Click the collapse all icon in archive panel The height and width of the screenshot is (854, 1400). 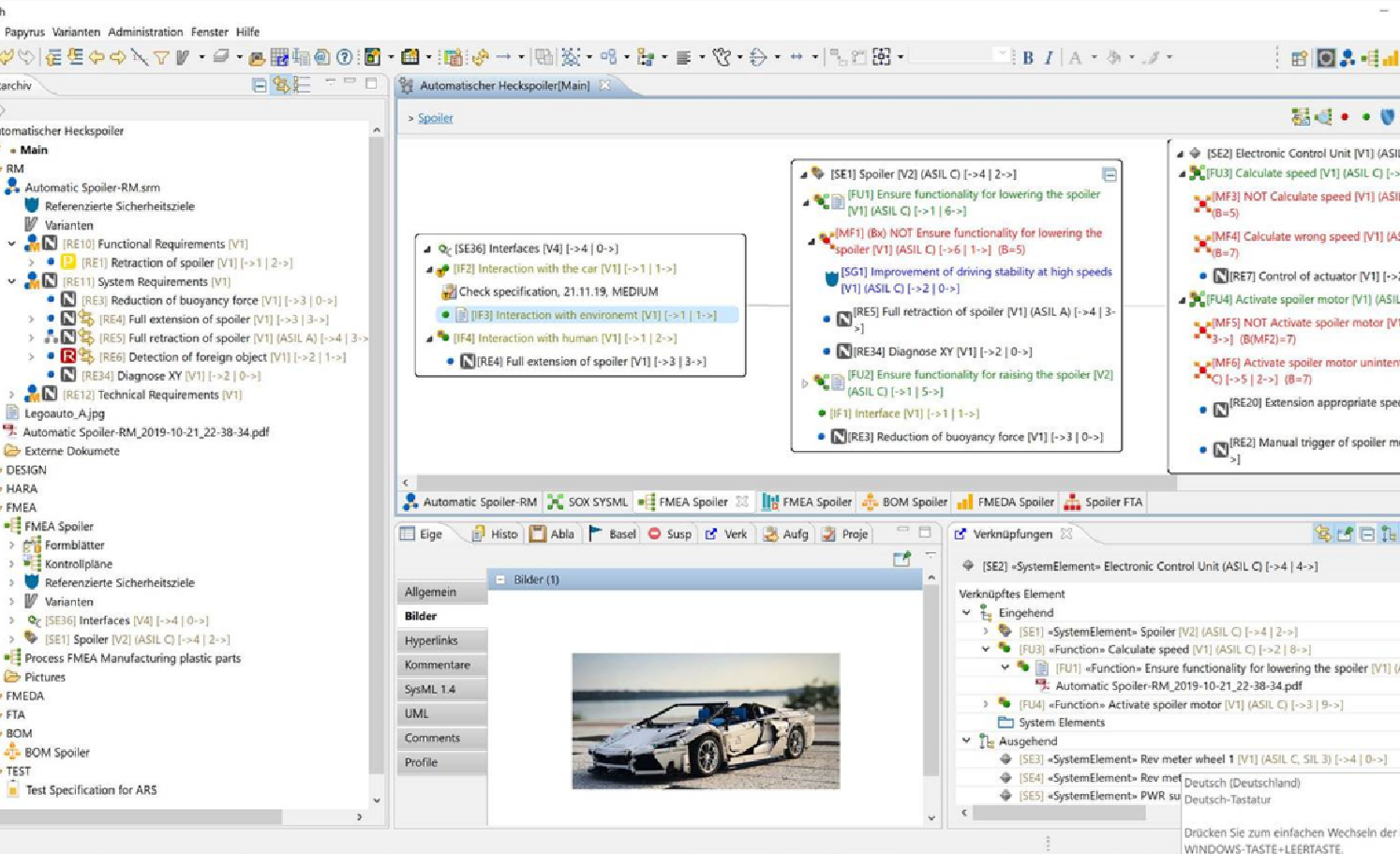click(x=260, y=85)
